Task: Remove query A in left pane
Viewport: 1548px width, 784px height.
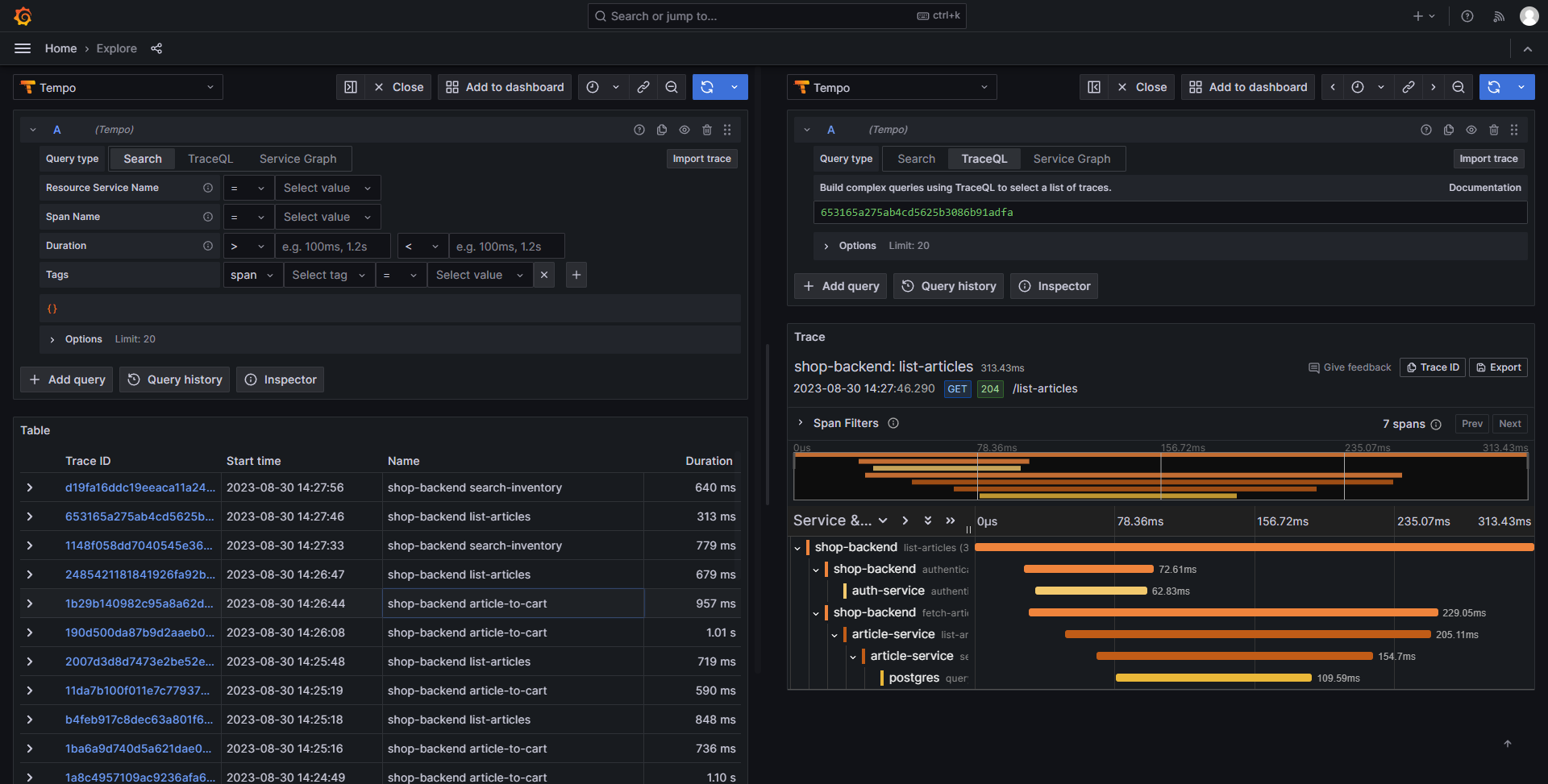Action: (707, 130)
